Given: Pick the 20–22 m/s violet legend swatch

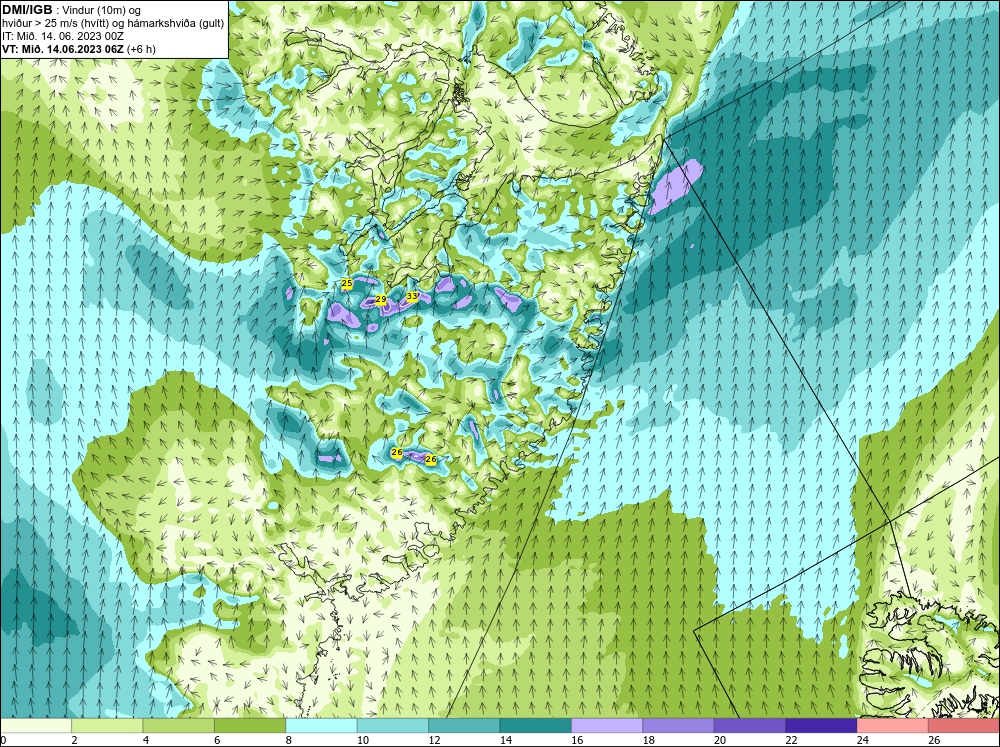Looking at the screenshot, I should (750, 726).
